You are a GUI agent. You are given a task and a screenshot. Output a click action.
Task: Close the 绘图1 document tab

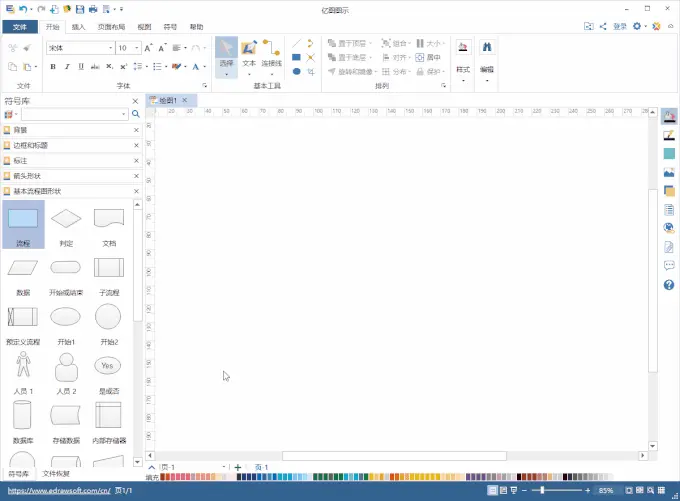[185, 100]
